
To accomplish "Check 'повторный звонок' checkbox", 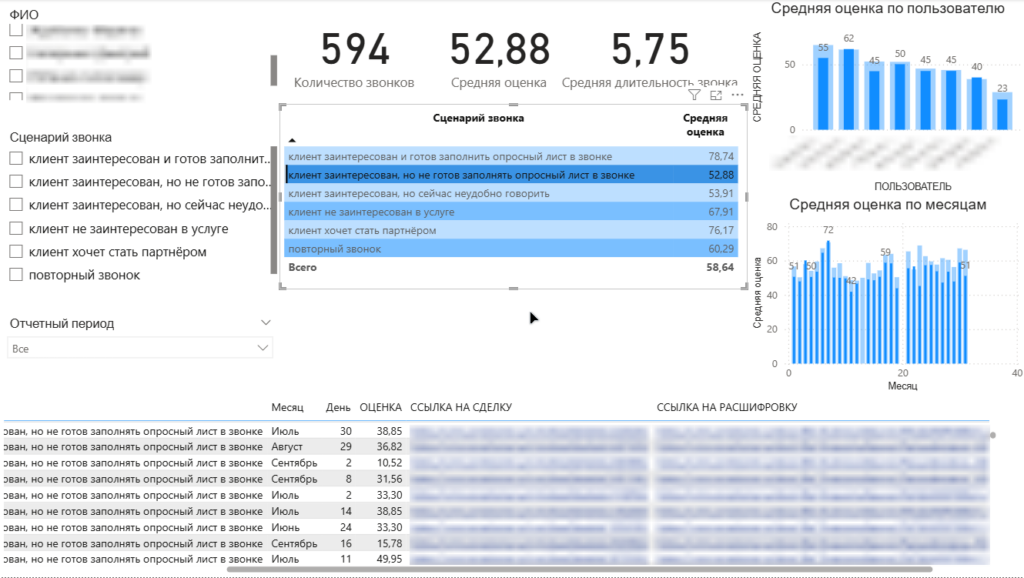I will pos(16,274).
